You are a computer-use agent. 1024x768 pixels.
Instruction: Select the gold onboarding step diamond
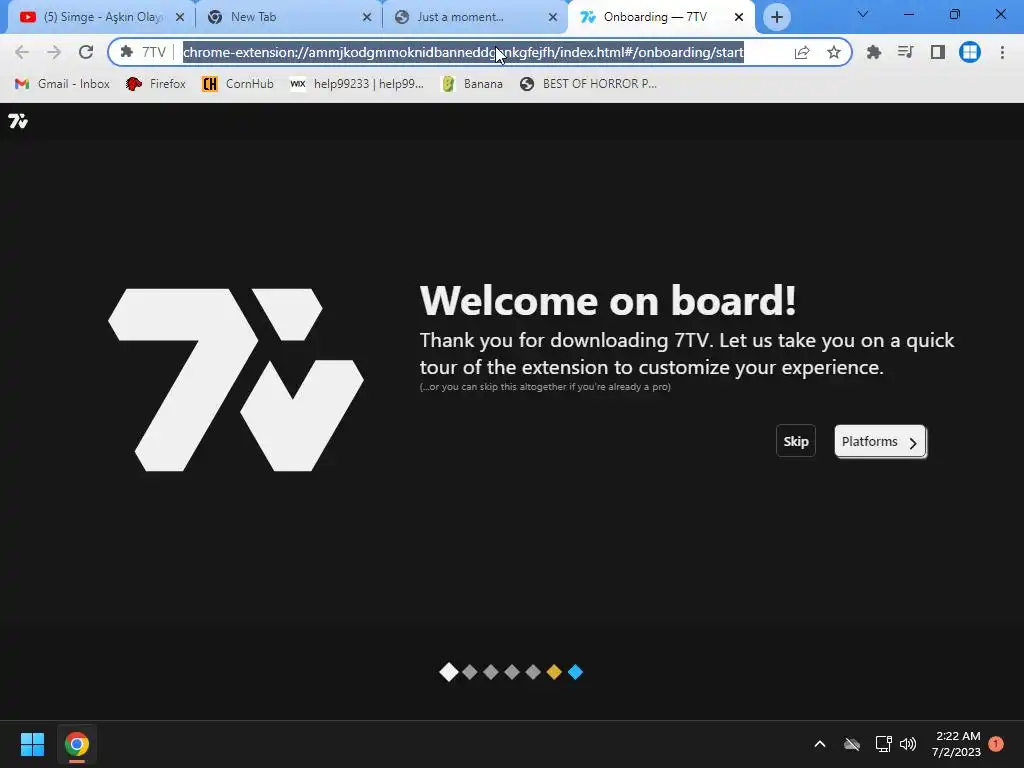coord(554,672)
